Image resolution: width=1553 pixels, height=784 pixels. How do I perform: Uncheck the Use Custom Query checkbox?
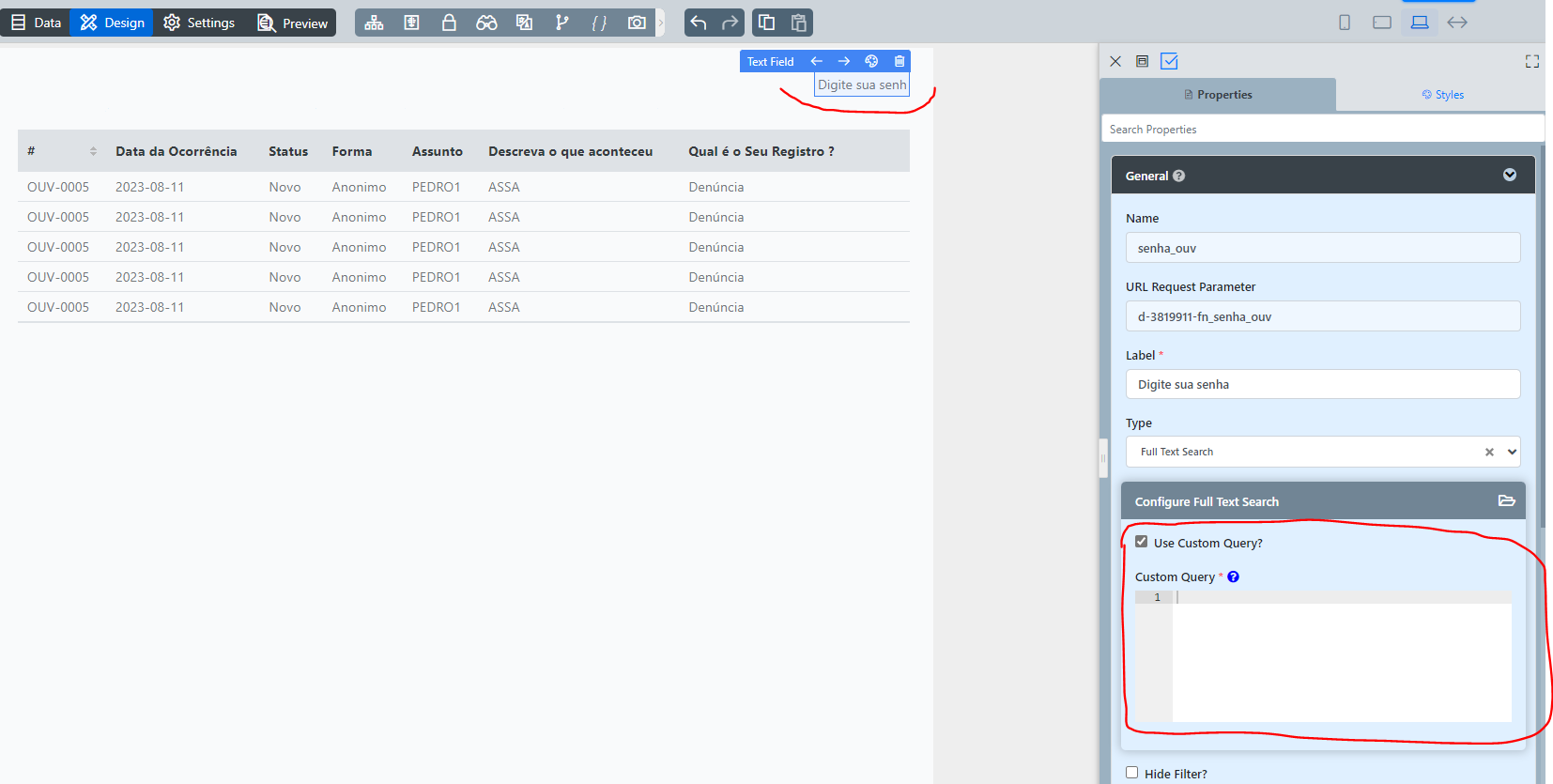pyautogui.click(x=1141, y=542)
